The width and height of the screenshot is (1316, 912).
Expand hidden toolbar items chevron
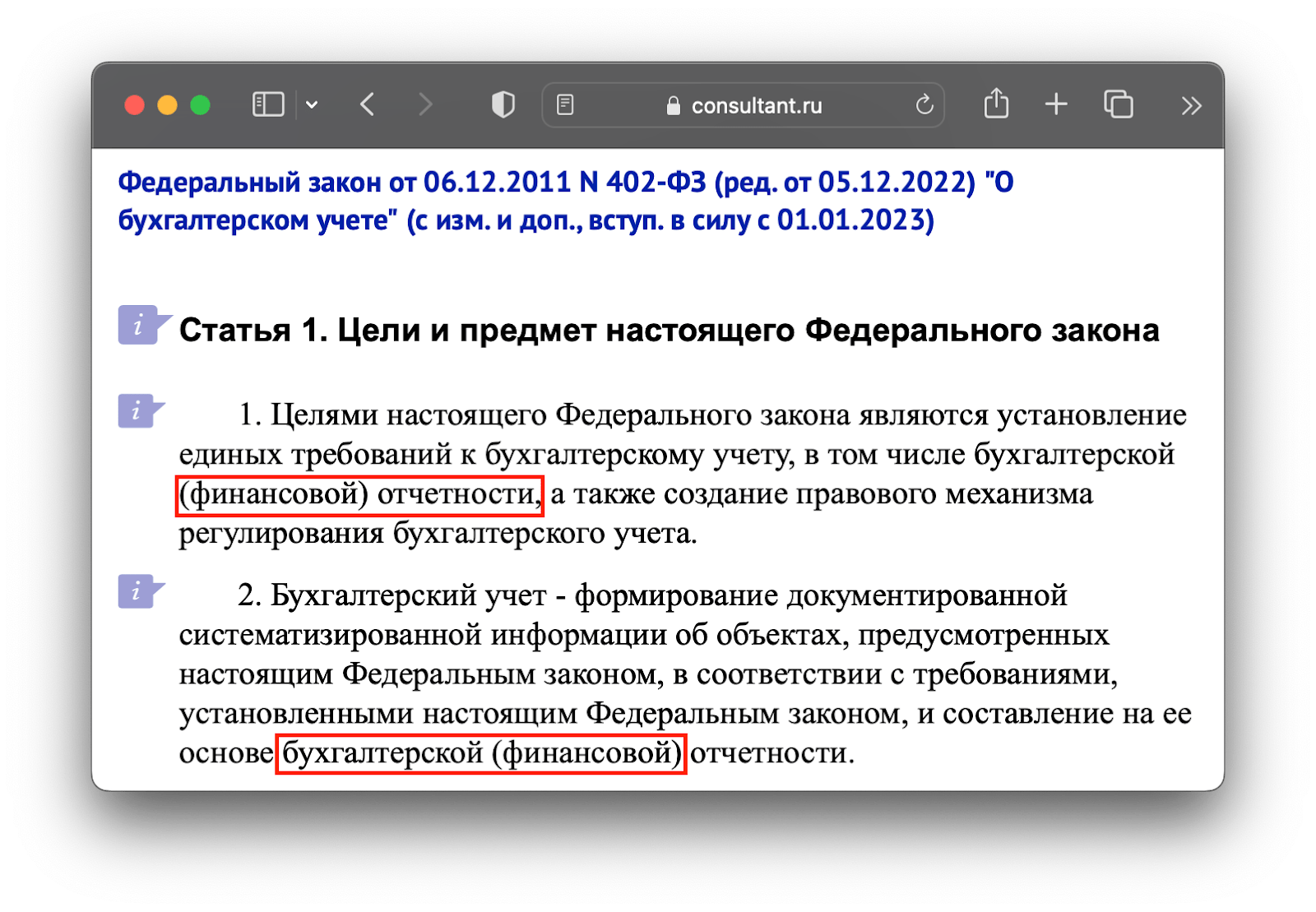pos(1191,105)
